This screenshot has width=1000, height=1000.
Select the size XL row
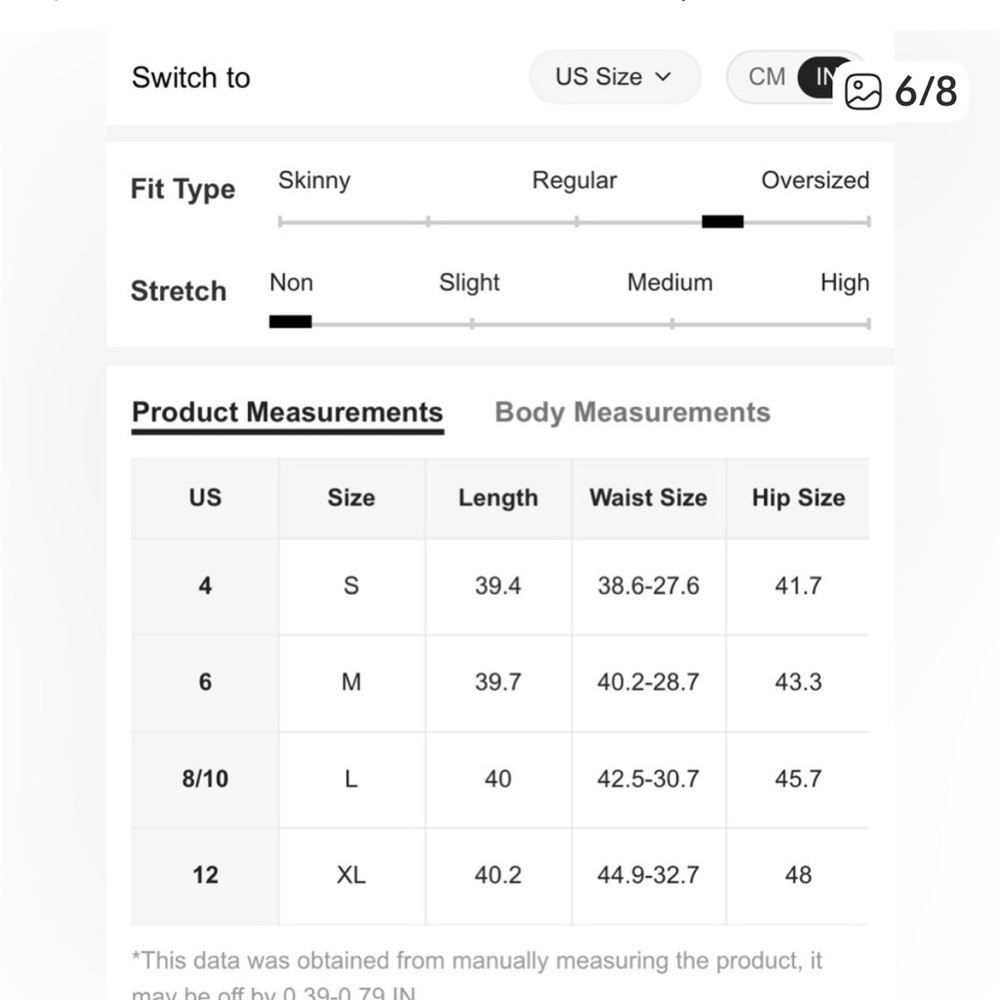(500, 875)
